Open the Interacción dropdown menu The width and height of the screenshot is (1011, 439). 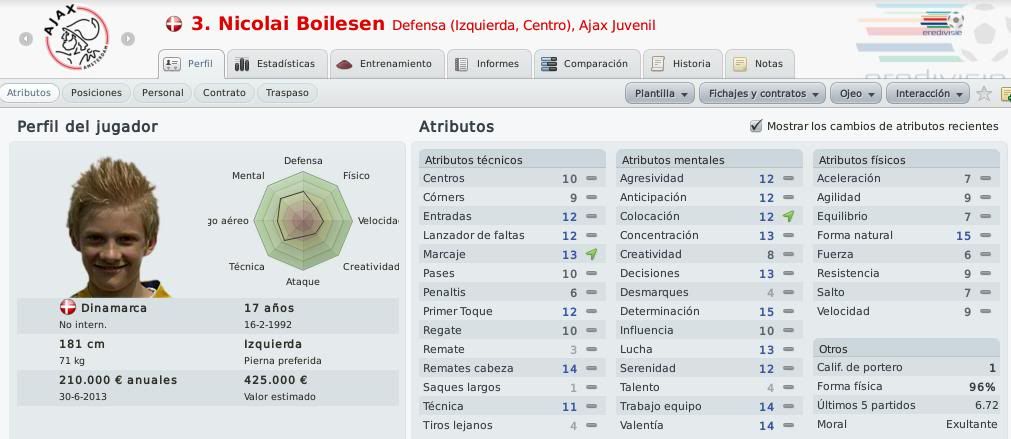point(927,93)
